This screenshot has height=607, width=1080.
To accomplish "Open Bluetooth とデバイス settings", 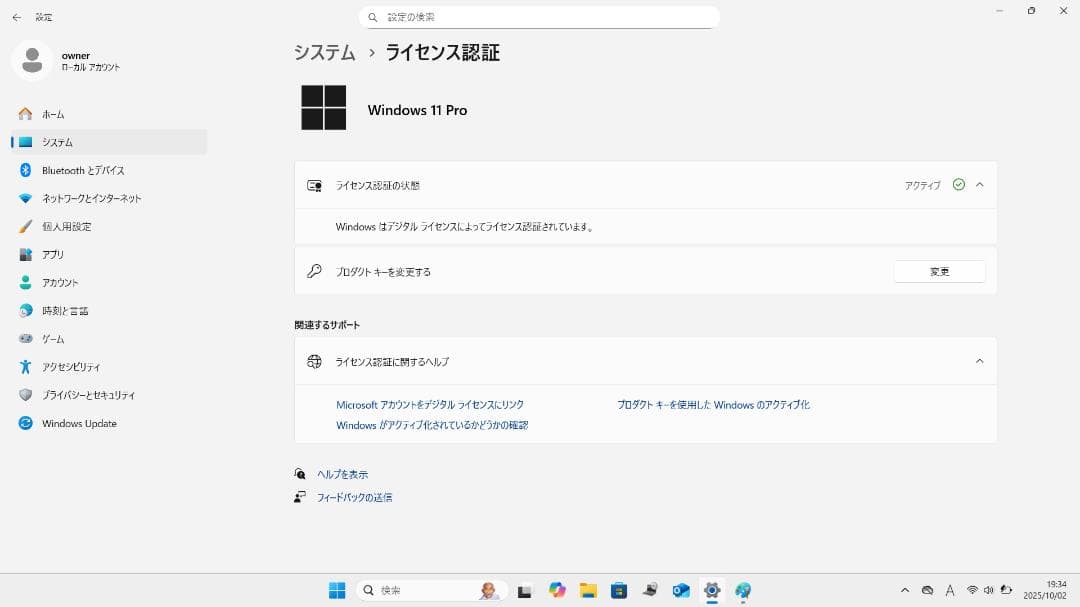I will (80, 170).
